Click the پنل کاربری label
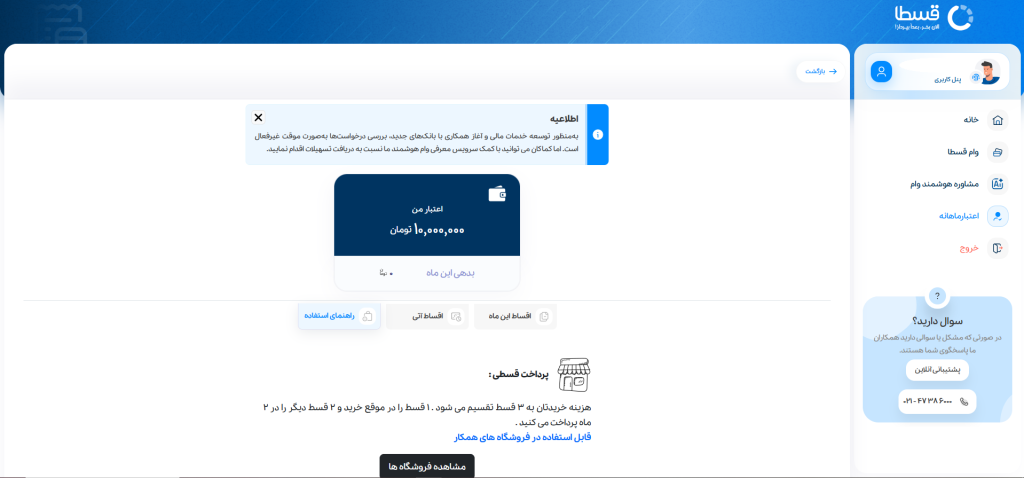The width and height of the screenshot is (1024, 478). (x=948, y=79)
